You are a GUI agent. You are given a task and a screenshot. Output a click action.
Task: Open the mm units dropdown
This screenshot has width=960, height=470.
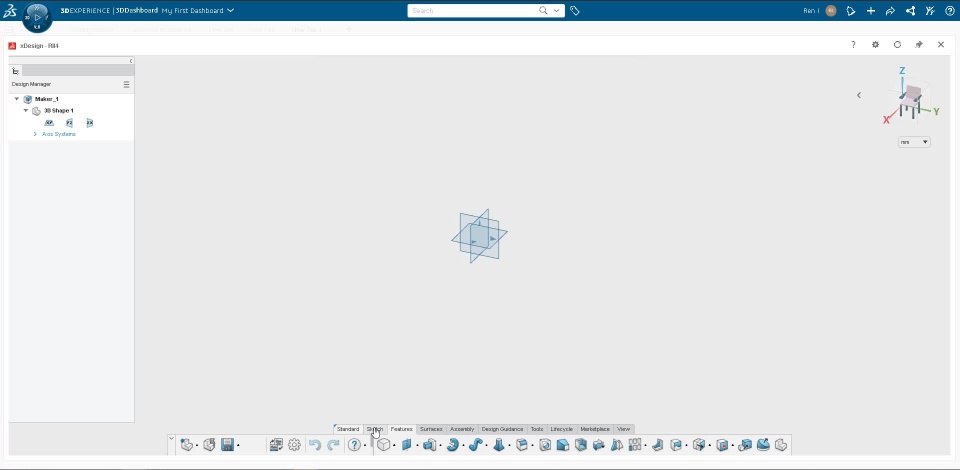coord(914,142)
